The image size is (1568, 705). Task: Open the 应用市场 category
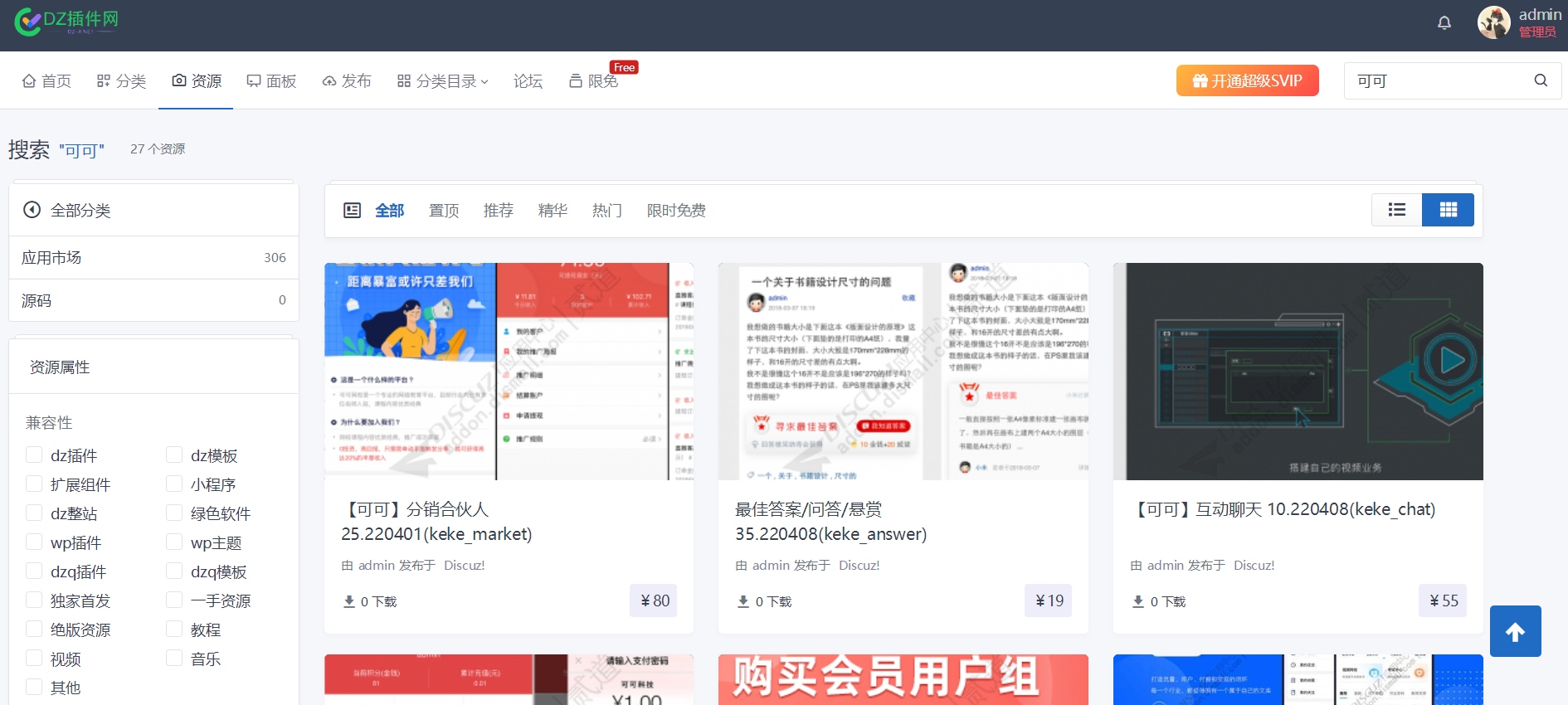pos(153,257)
